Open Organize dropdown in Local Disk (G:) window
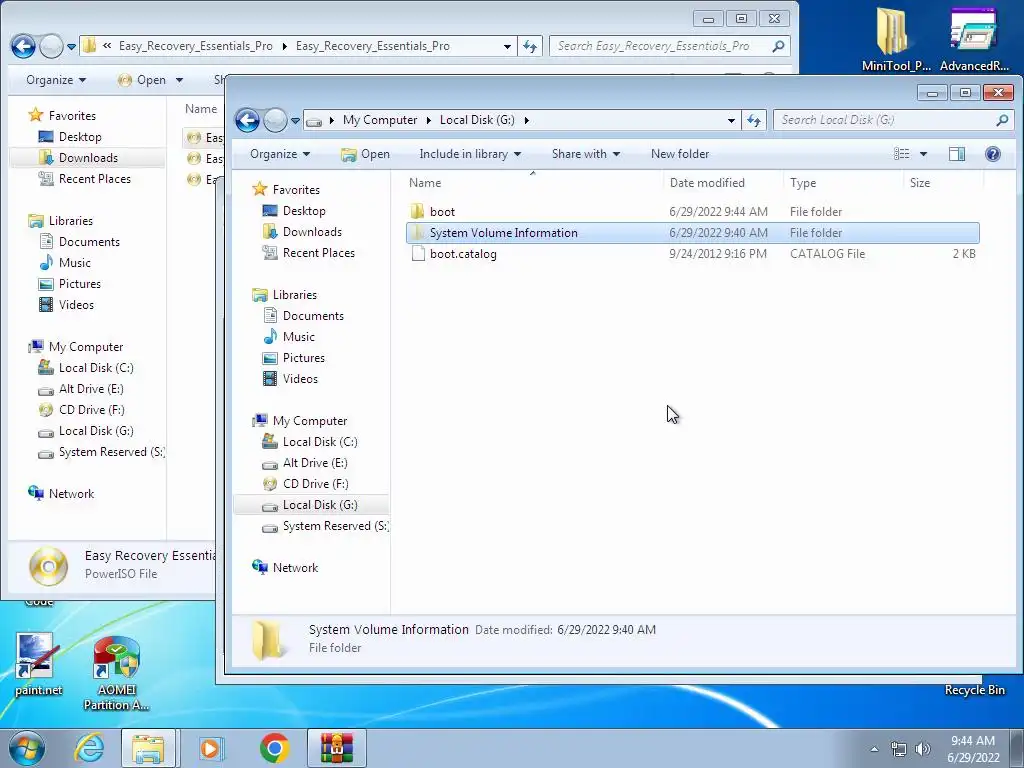This screenshot has width=1024, height=768. 280,154
